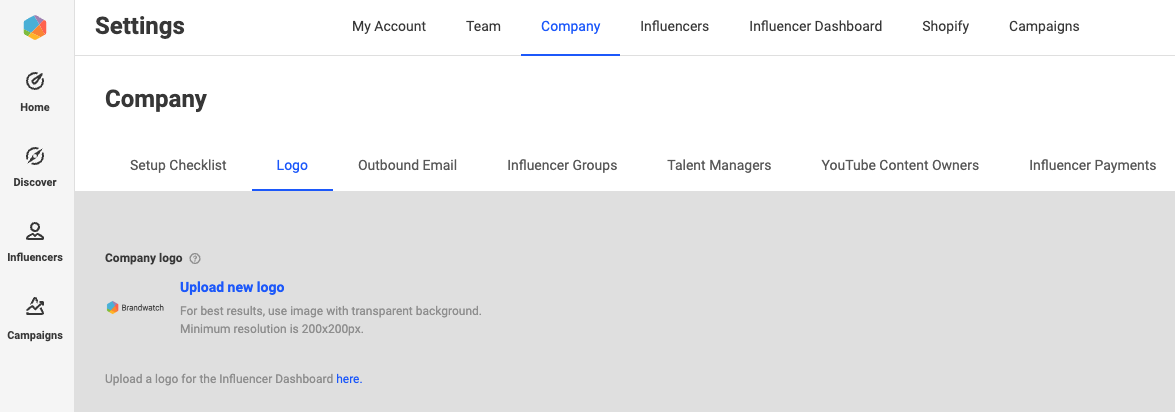The width and height of the screenshot is (1175, 412).
Task: Open the Influencers settings tab
Action: [674, 27]
